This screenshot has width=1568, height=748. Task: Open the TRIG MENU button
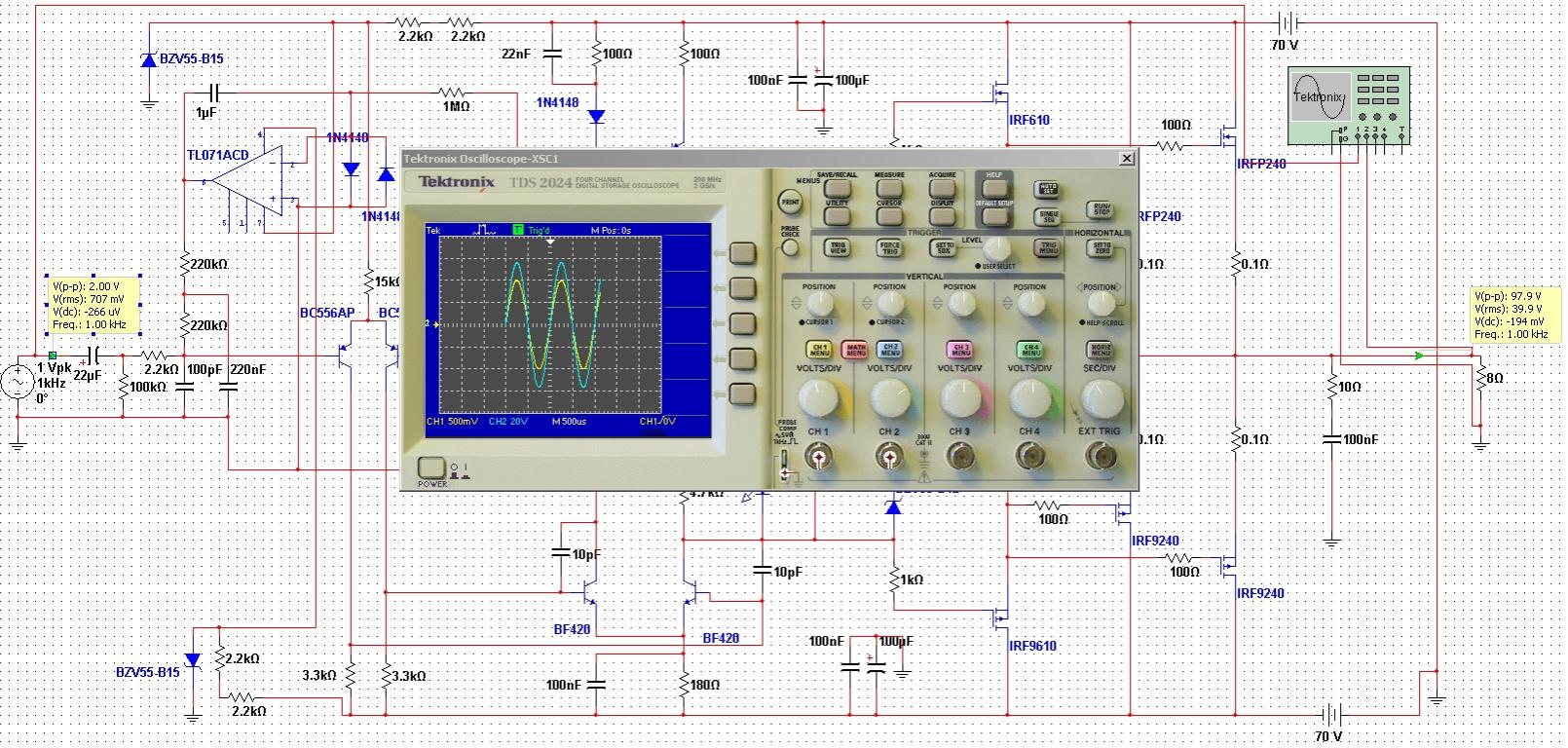1048,248
